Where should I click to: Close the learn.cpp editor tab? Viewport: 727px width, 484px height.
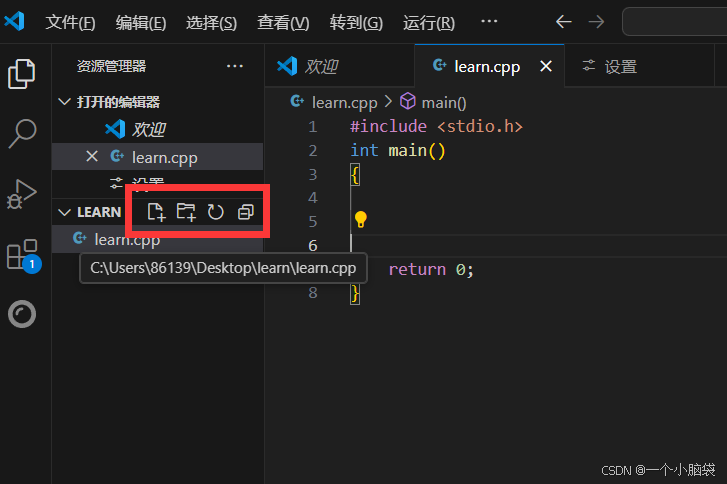click(x=546, y=66)
